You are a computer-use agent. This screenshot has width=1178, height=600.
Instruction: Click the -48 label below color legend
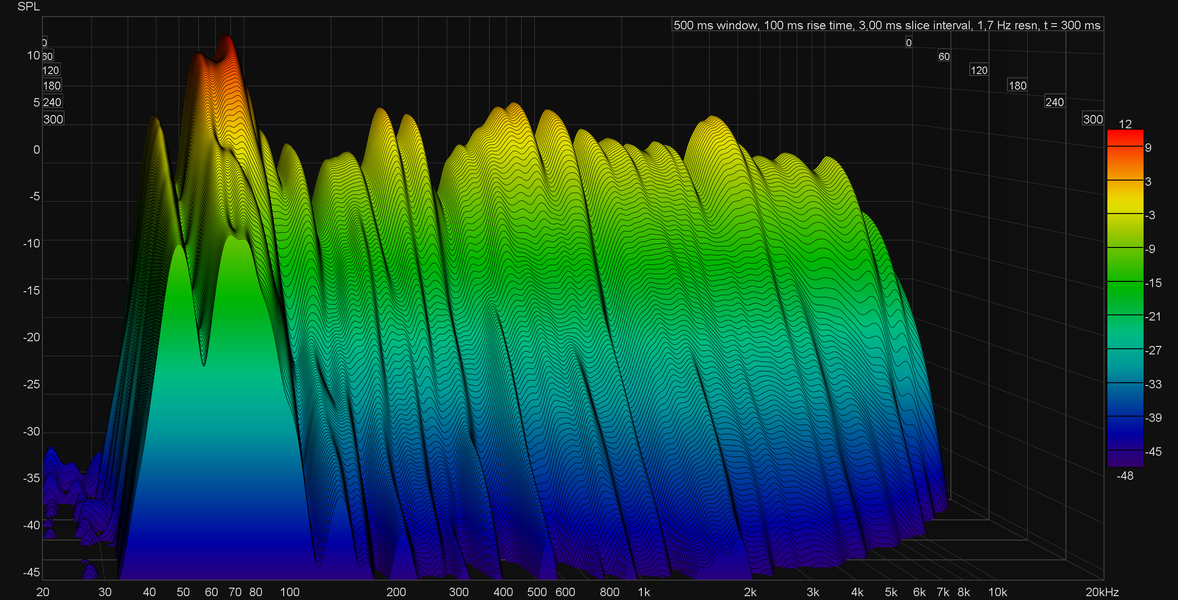coord(1125,475)
